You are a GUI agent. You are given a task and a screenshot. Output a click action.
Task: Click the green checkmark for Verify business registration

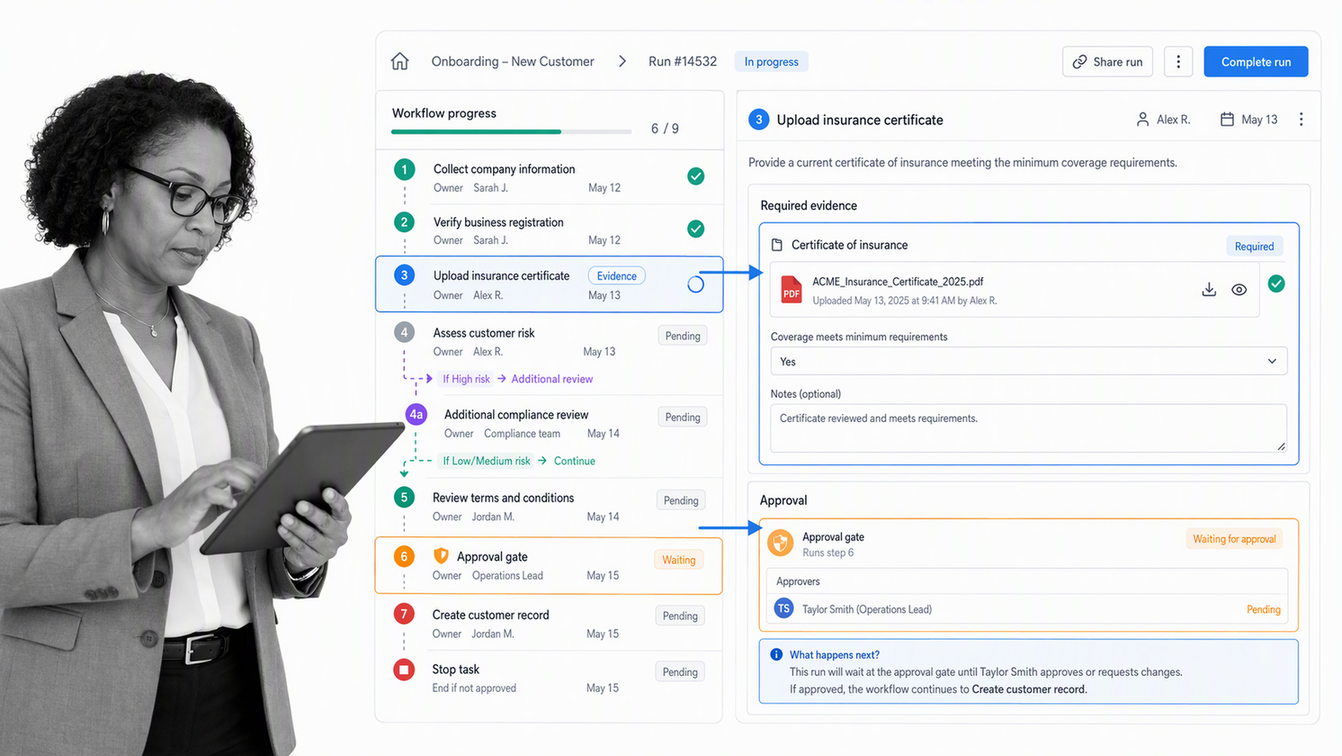[x=696, y=229]
